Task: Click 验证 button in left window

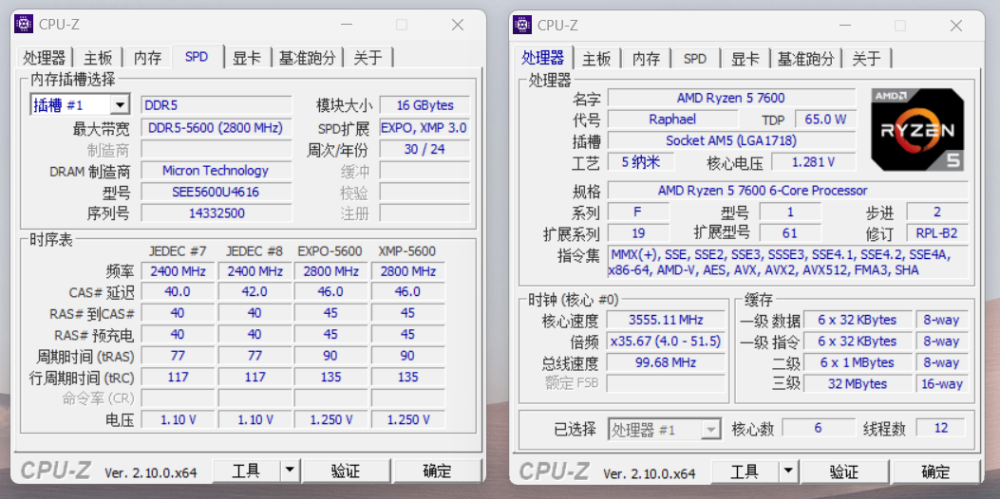Action: [346, 471]
